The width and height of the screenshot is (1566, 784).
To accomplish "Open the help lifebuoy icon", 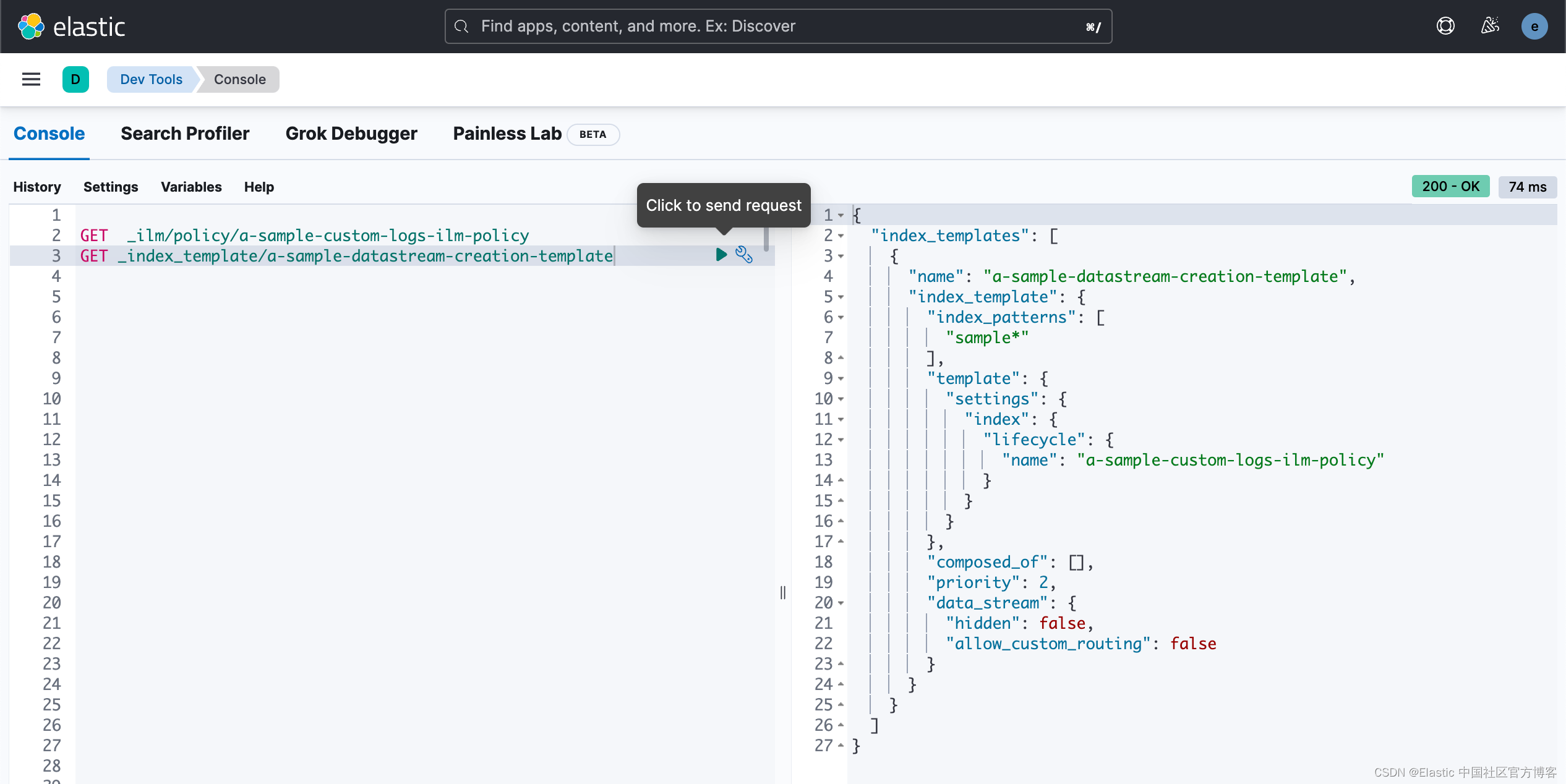I will (1445, 26).
